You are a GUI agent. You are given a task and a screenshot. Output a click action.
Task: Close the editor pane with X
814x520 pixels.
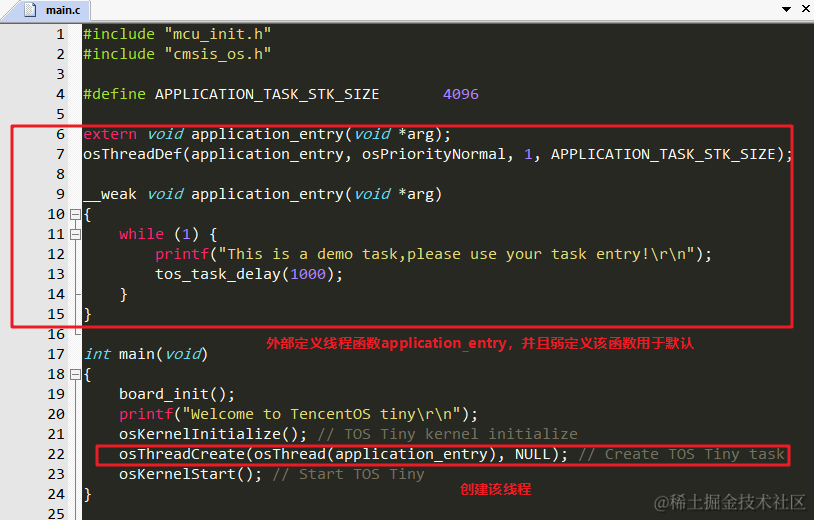pyautogui.click(x=807, y=9)
